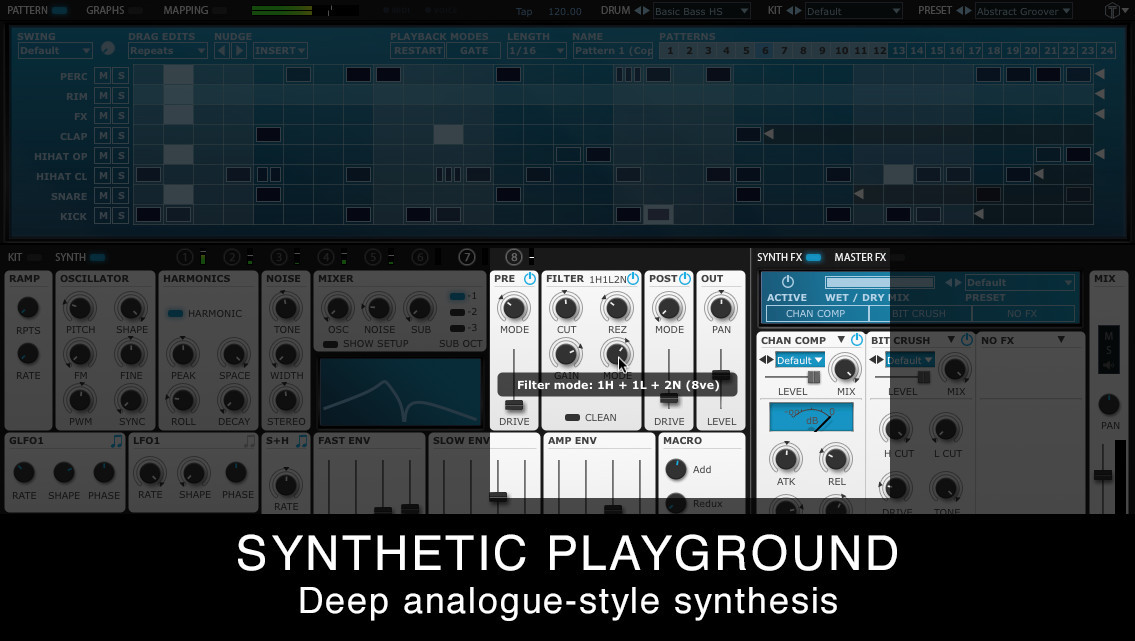Toggle the filter CLEAN switch
The image size is (1135, 641).
pyautogui.click(x=573, y=417)
